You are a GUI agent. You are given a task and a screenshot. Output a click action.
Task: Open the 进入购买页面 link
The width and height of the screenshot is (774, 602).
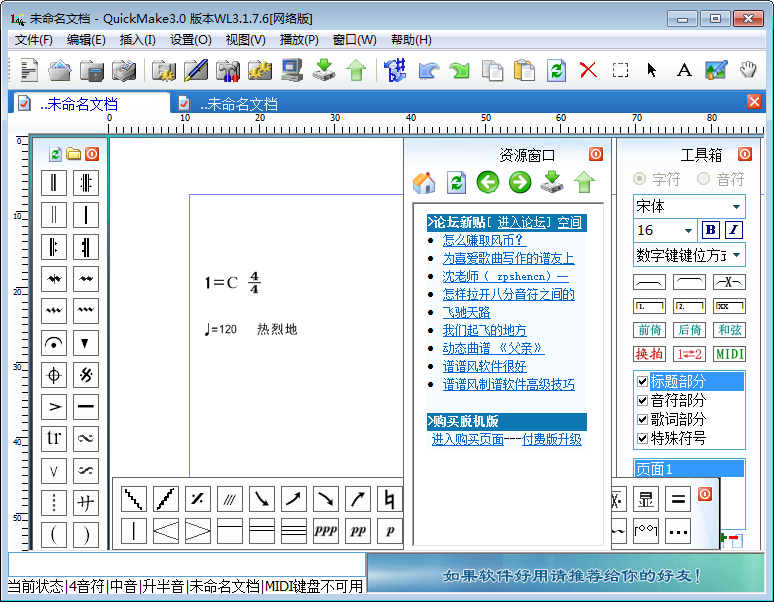467,439
